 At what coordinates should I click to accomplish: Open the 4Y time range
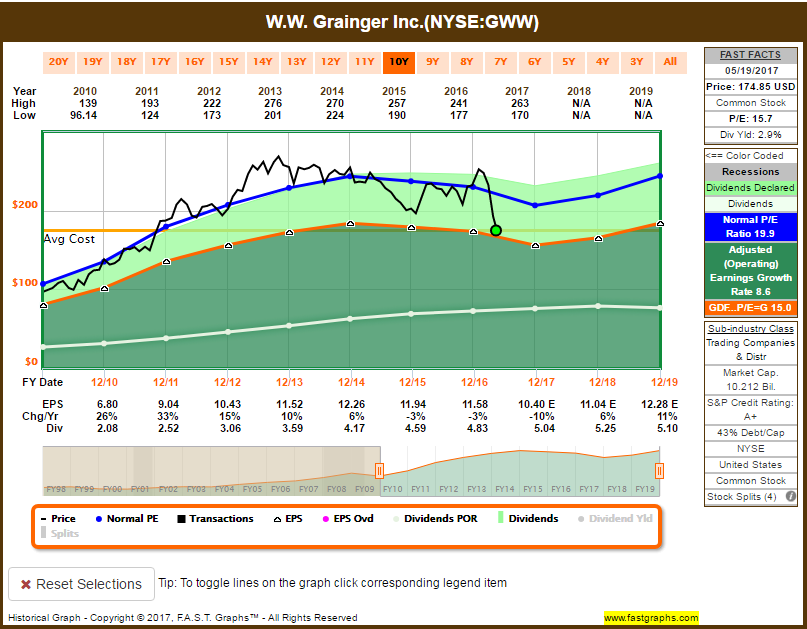(x=602, y=62)
